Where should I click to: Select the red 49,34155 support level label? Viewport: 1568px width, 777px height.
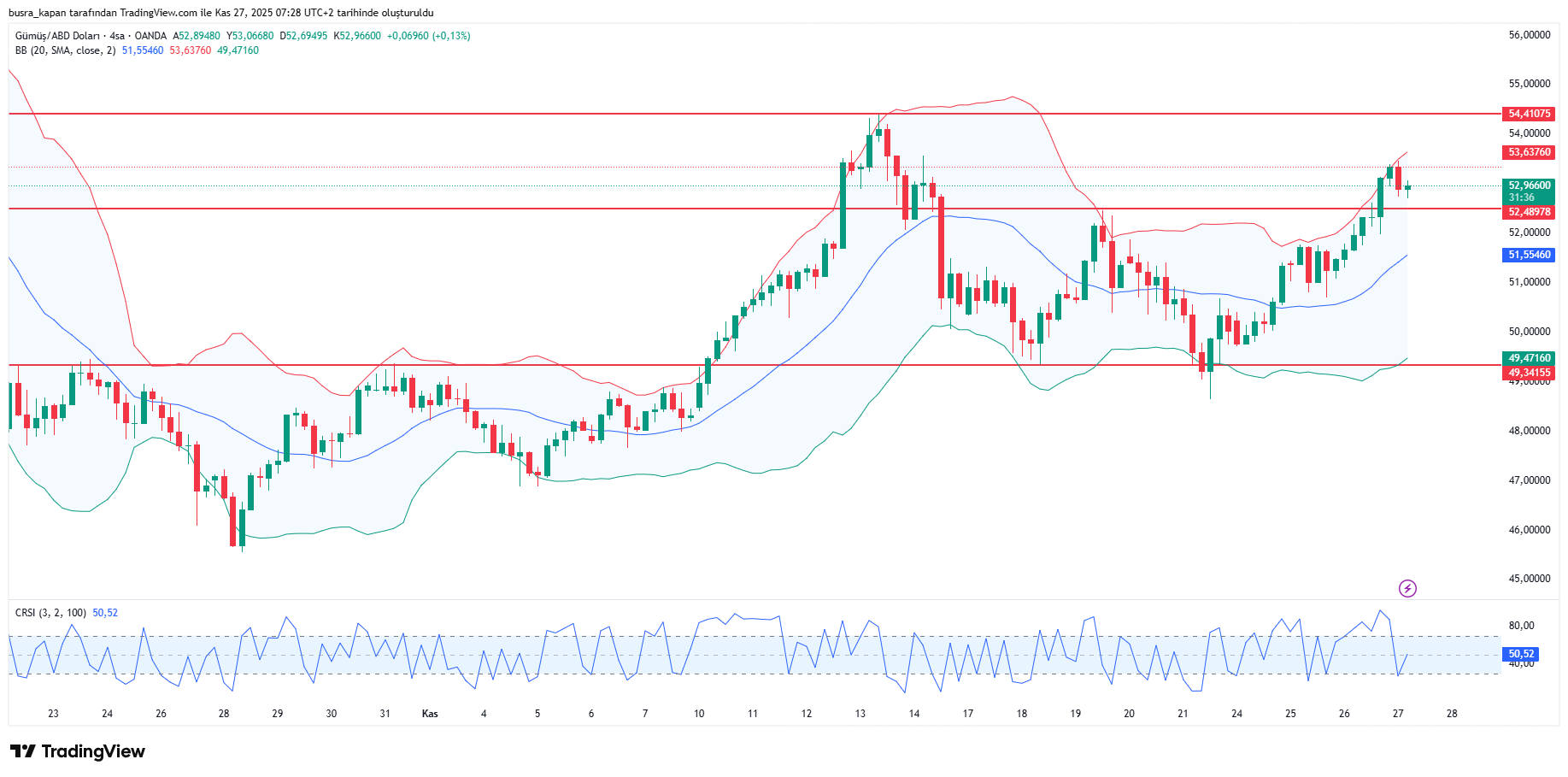tap(1529, 373)
